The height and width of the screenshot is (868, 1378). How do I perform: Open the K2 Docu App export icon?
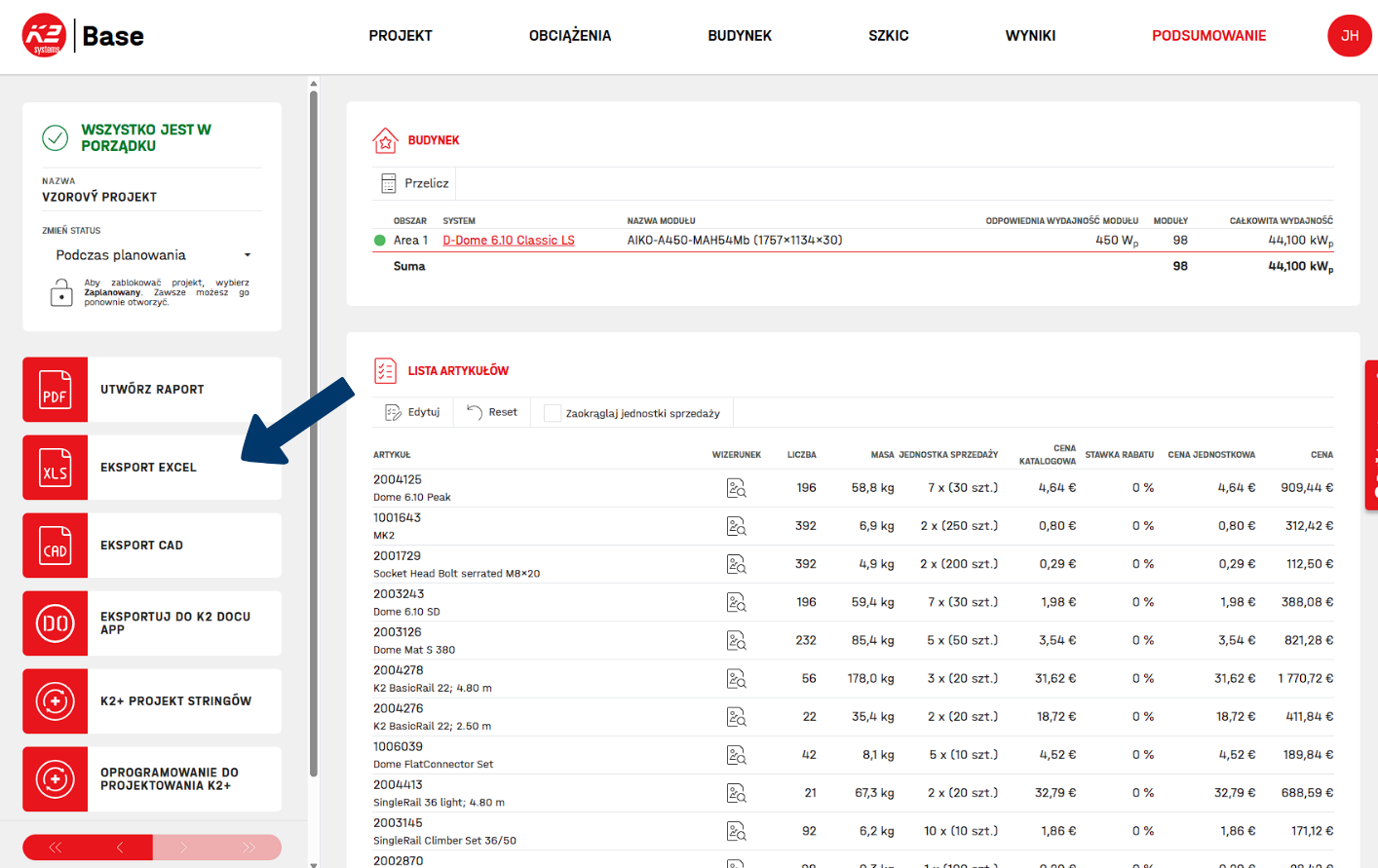point(56,623)
